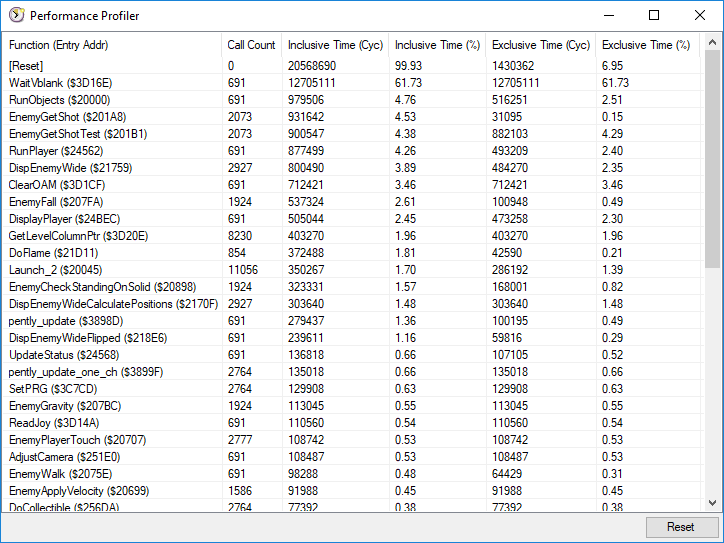Select the ReadJoy ($3D14A) row
Screen dimensions: 724x543
353,423
